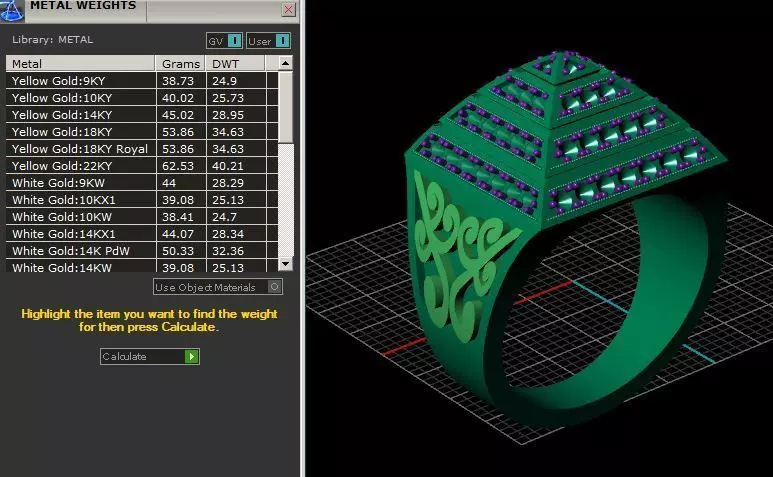Select the Yellow Gold:10KY row
773x477 pixels.
[142, 98]
